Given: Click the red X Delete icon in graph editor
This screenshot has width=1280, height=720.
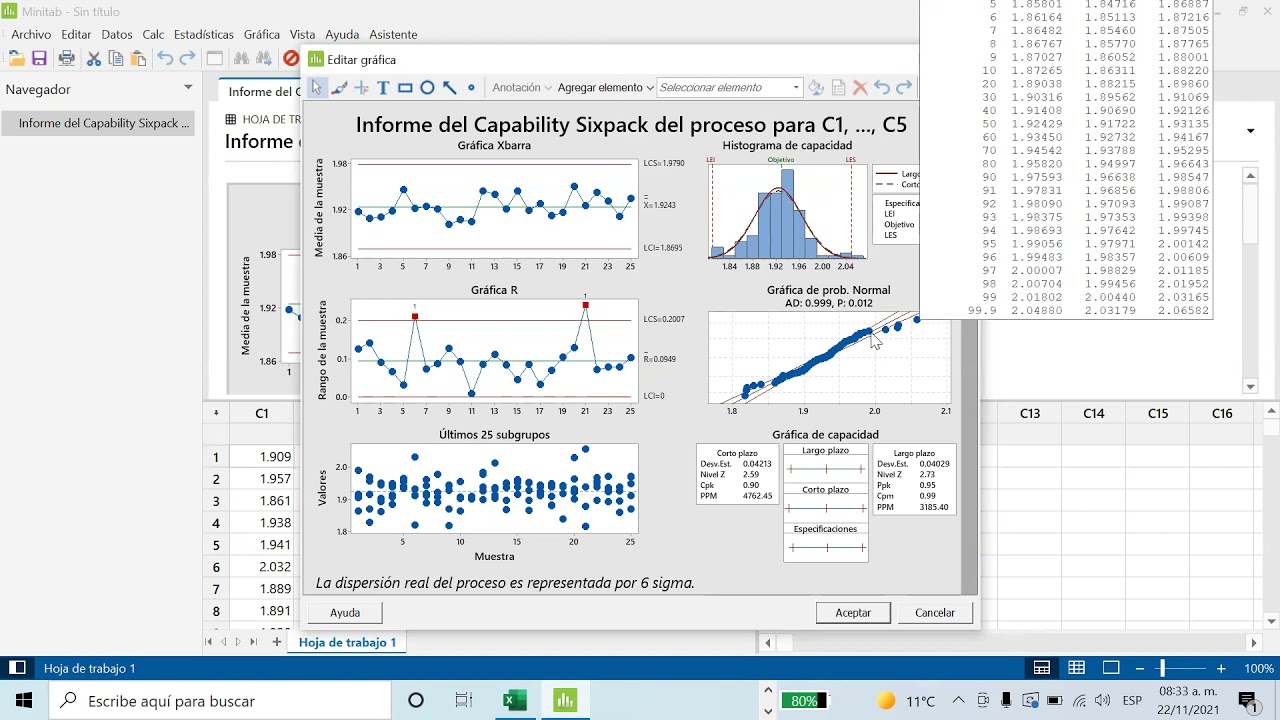Looking at the screenshot, I should (860, 88).
